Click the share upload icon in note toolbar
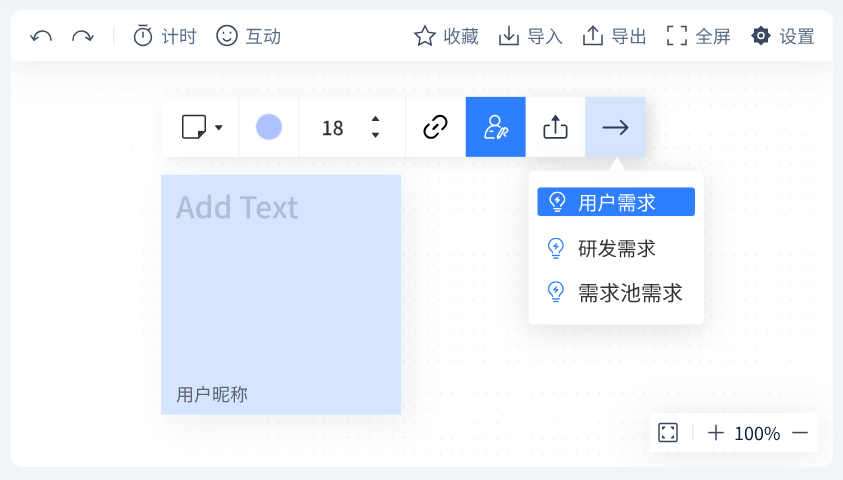The image size is (843, 480). [x=555, y=127]
